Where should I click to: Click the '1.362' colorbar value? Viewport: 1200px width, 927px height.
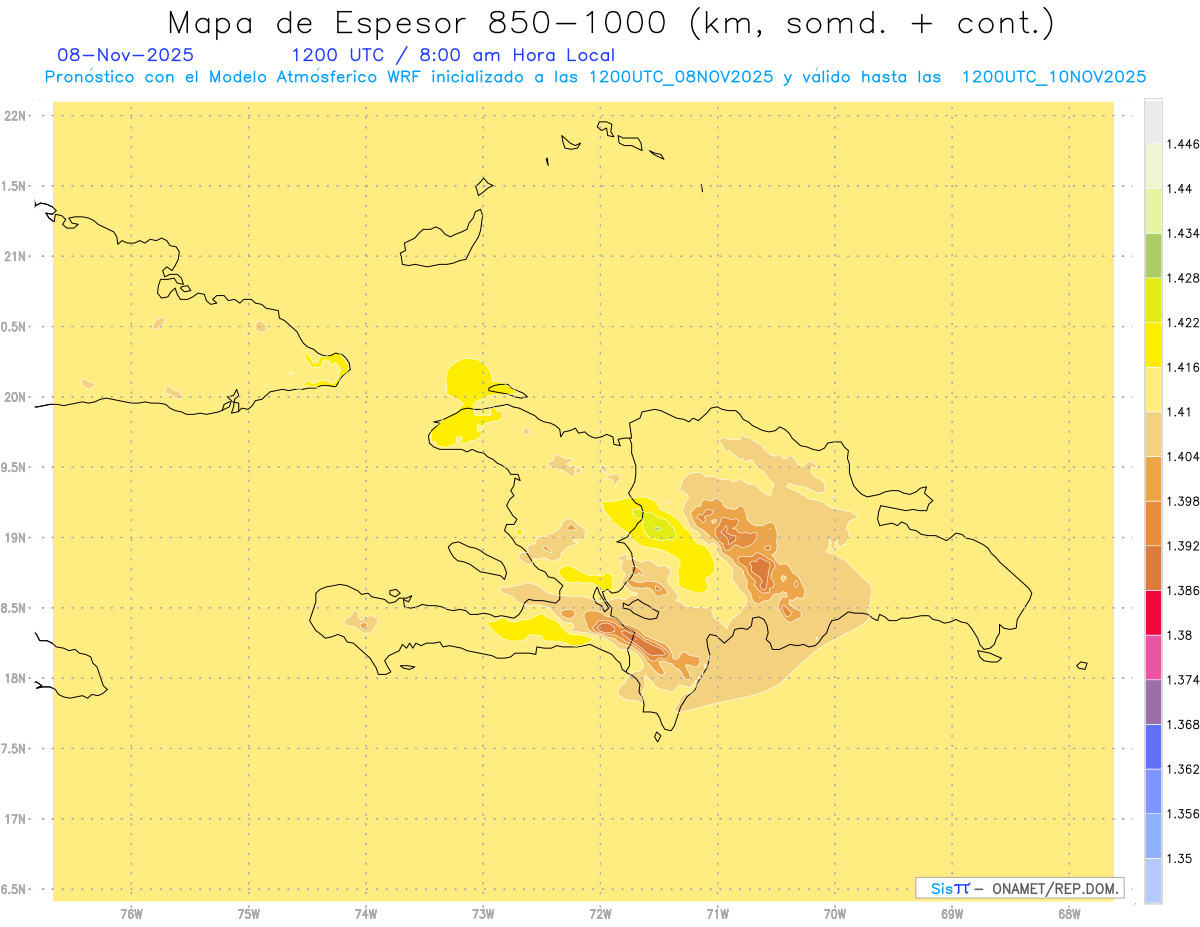pos(1183,769)
